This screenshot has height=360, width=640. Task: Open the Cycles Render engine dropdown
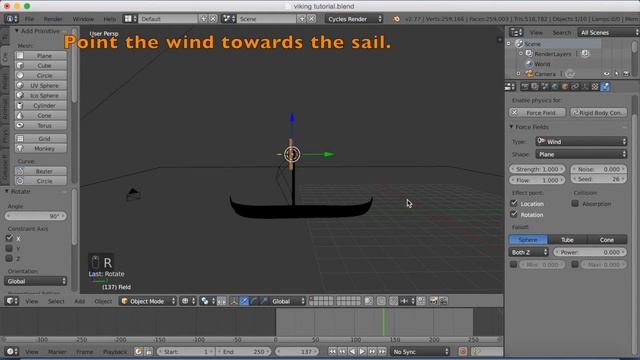[354, 19]
